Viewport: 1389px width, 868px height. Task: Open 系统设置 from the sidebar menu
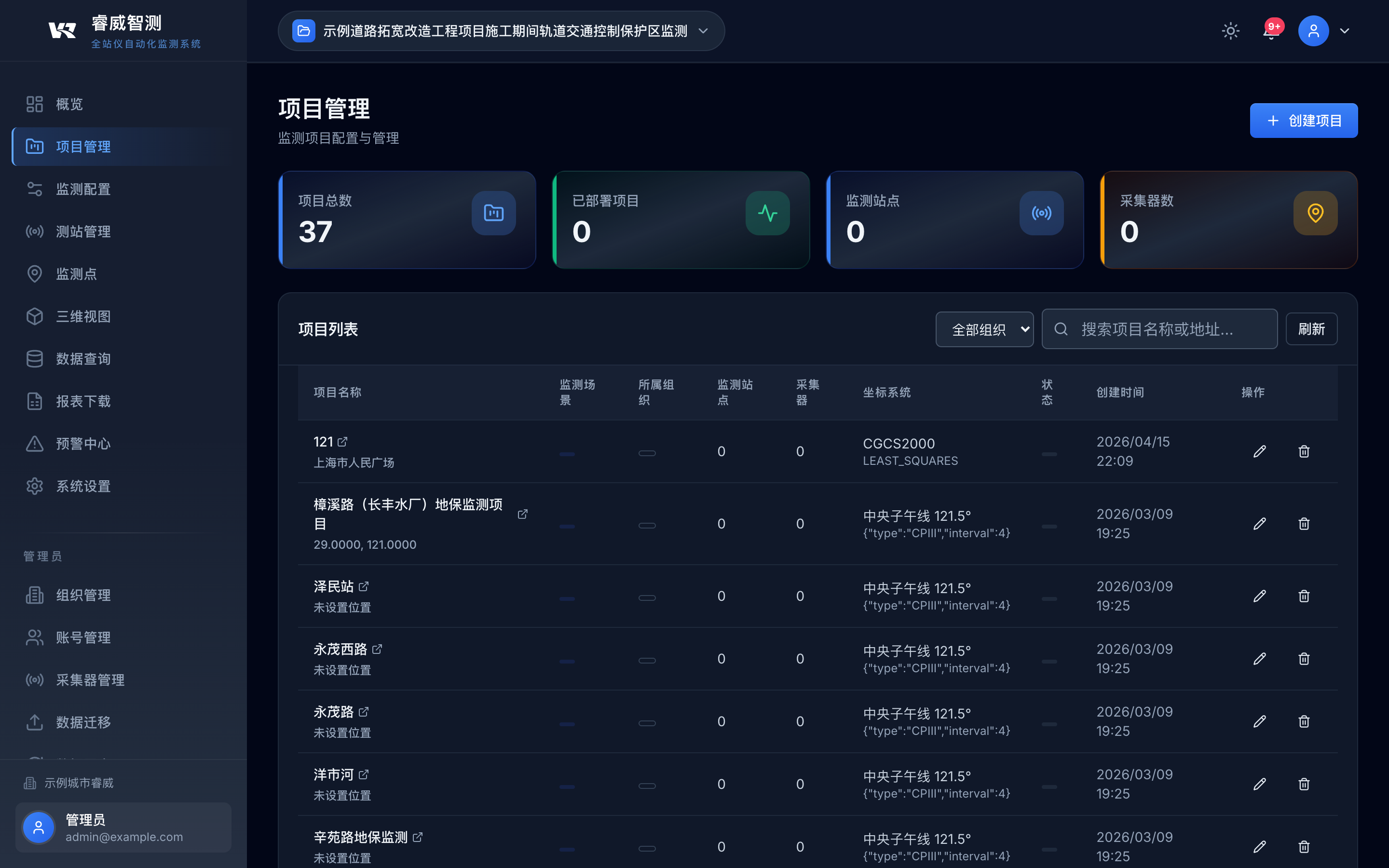(83, 486)
